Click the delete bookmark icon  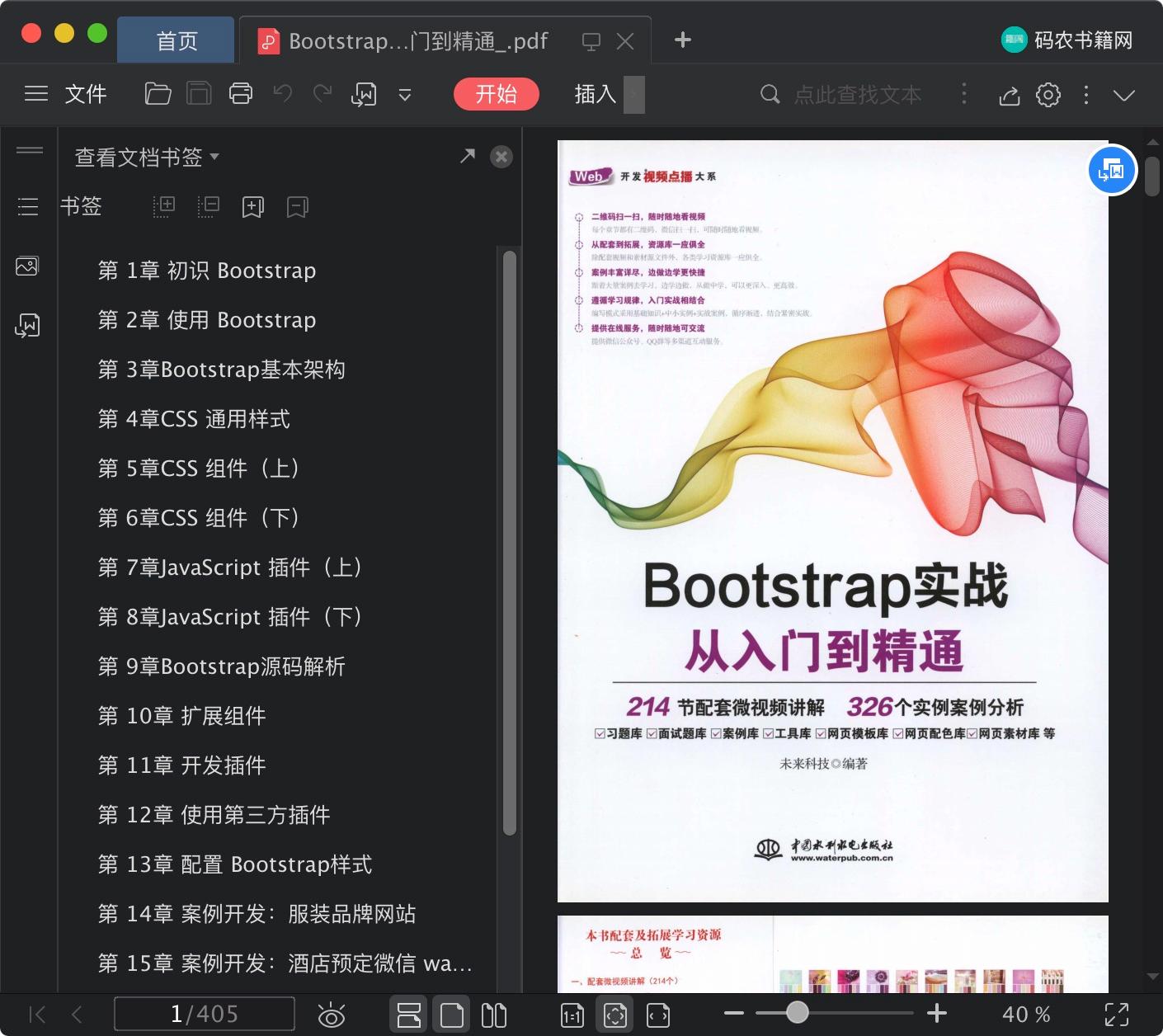(x=298, y=207)
